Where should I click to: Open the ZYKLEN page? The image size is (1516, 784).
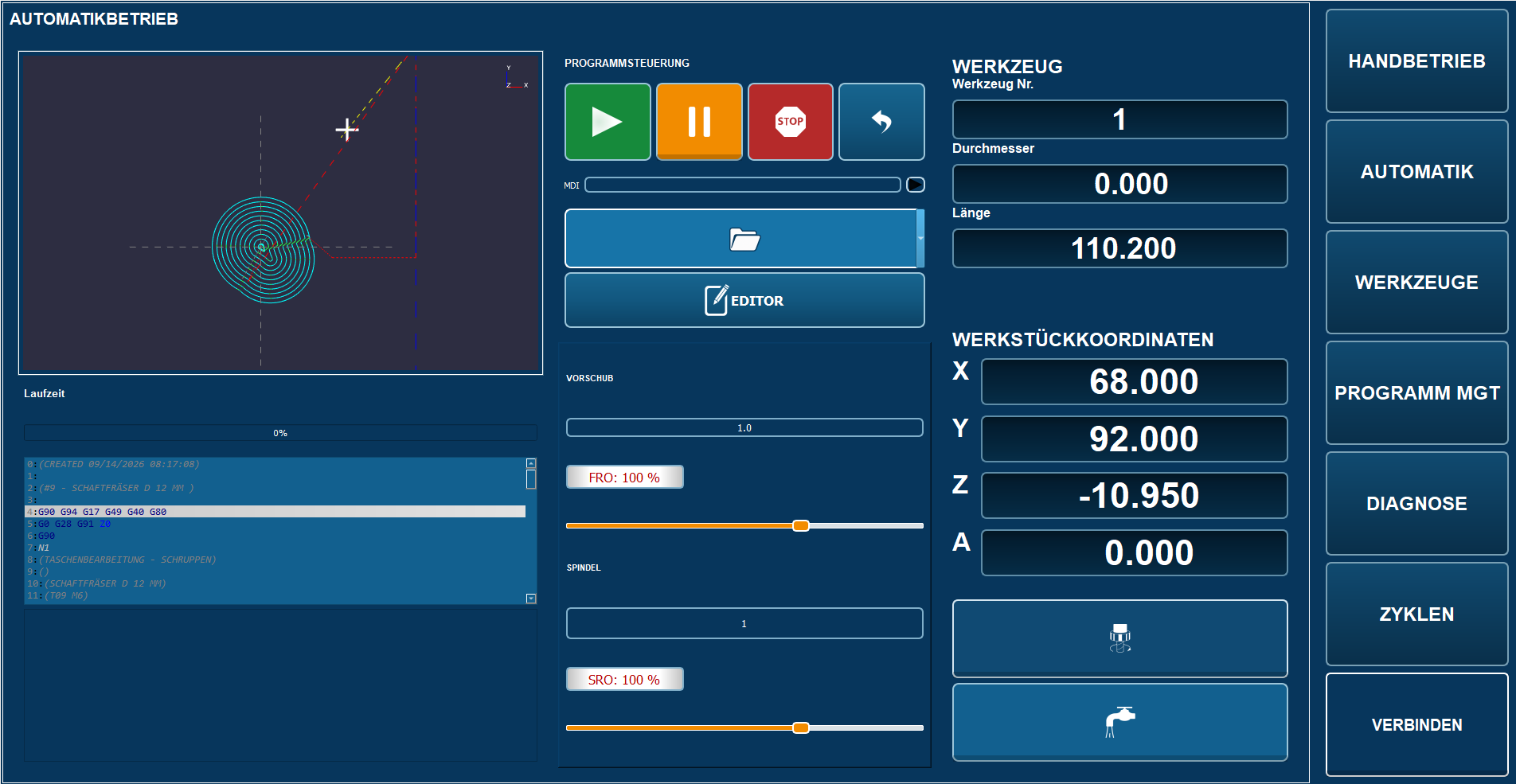1416,614
